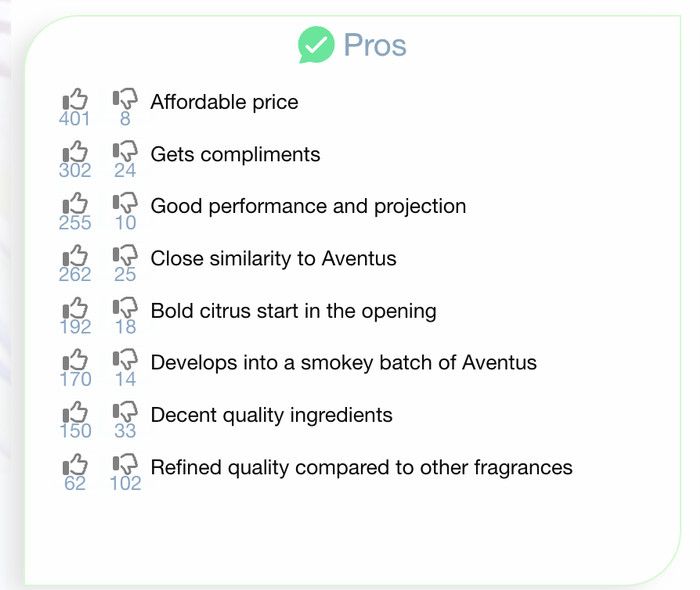Dislike Close similarity to Aventus
Image resolution: width=700 pixels, height=590 pixels.
click(x=125, y=256)
